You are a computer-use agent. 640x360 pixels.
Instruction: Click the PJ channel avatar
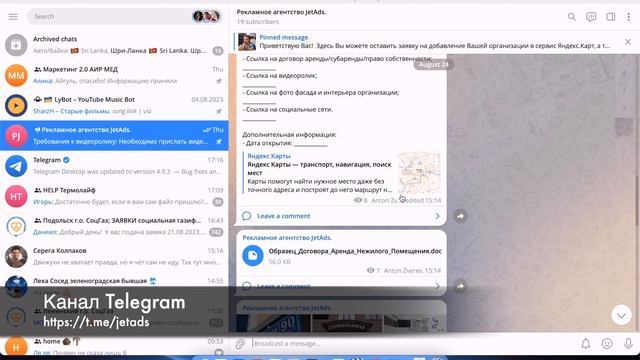point(16,136)
